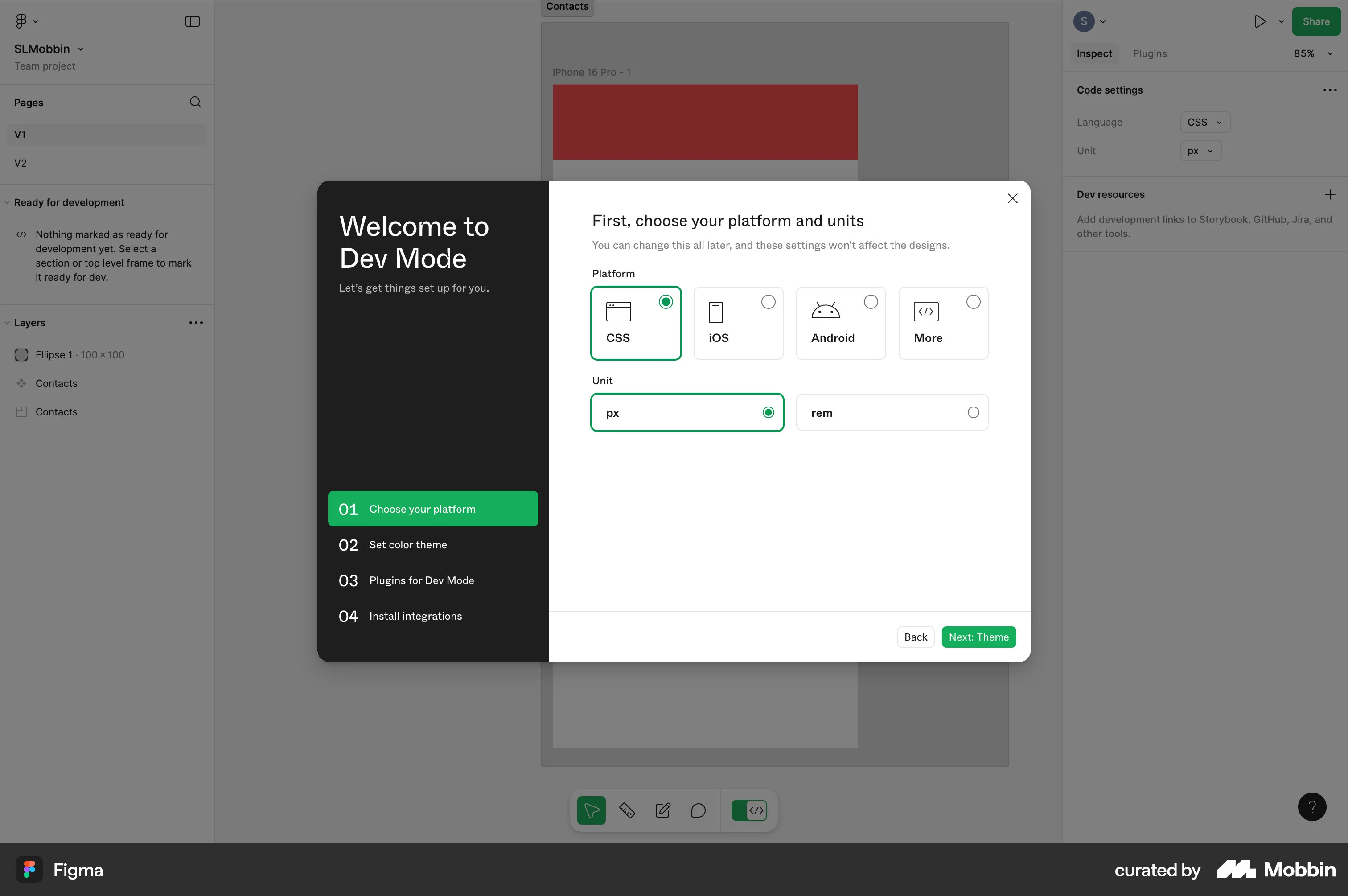The image size is (1348, 896).
Task: Open page V1
Action: click(x=107, y=134)
